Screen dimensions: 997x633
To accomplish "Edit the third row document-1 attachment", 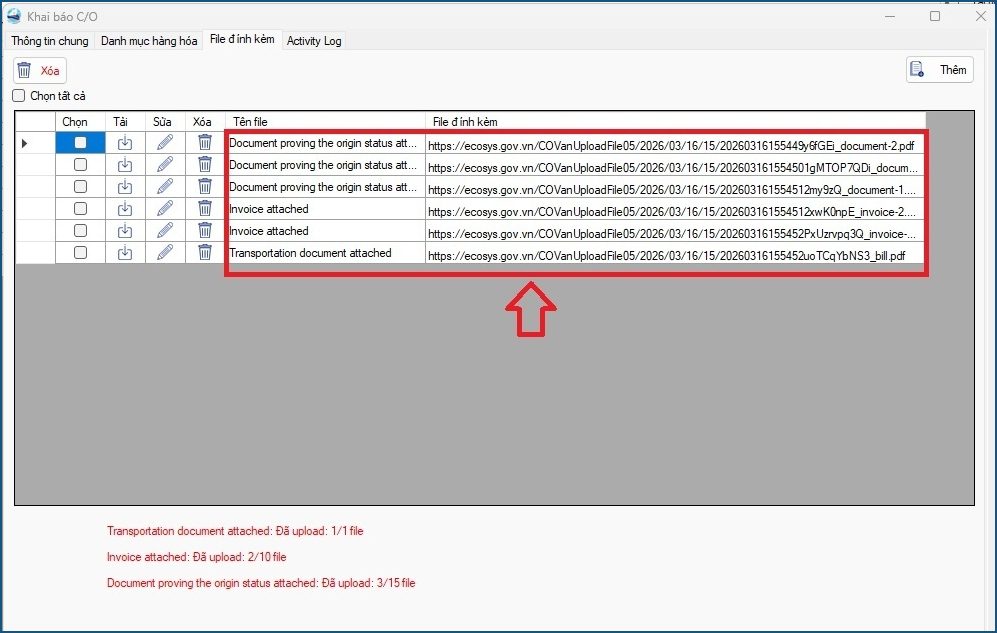I will [165, 187].
